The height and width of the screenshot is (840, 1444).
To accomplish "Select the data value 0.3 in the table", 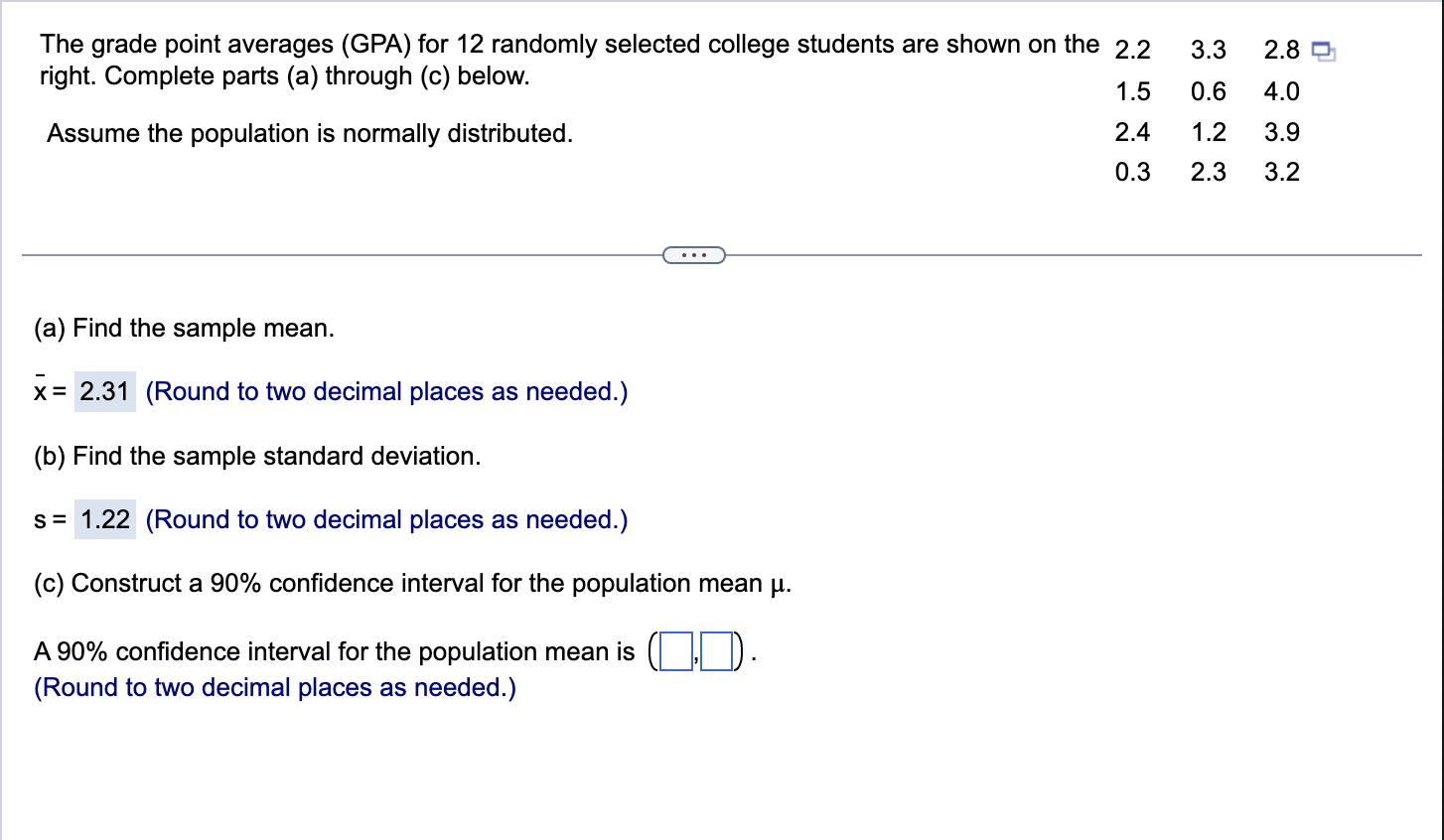I will pyautogui.click(x=1132, y=172).
